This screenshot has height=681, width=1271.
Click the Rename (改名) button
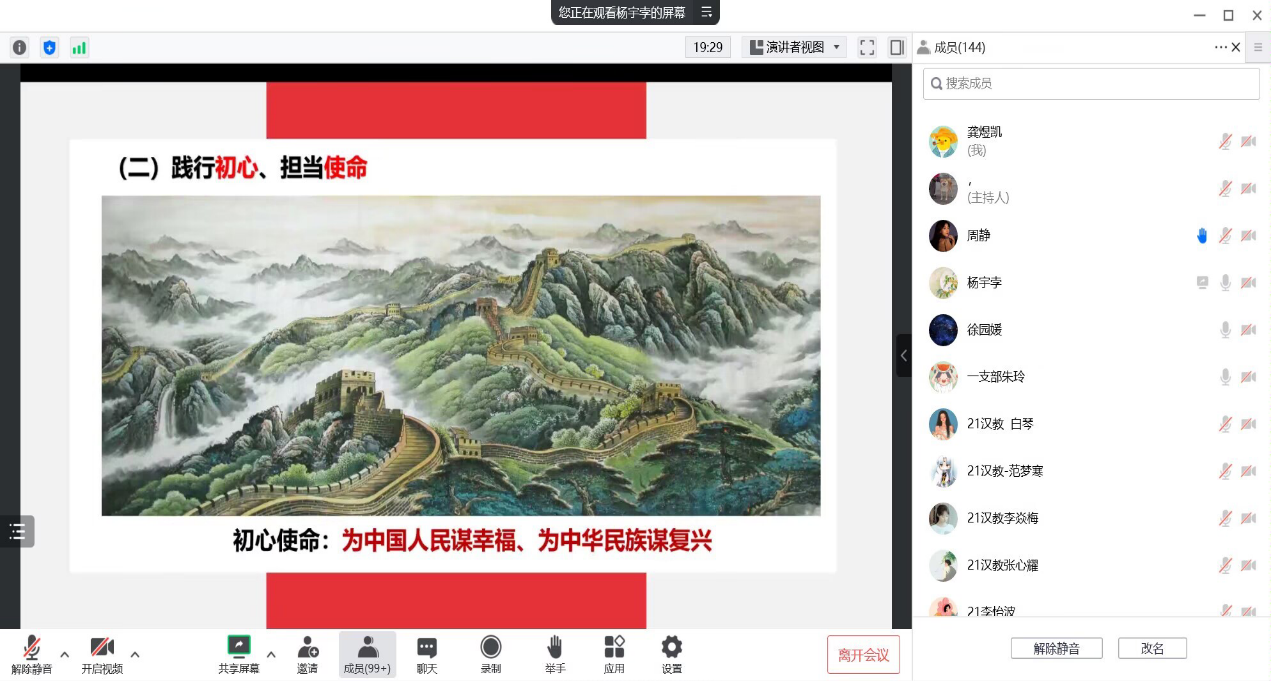click(x=1152, y=648)
